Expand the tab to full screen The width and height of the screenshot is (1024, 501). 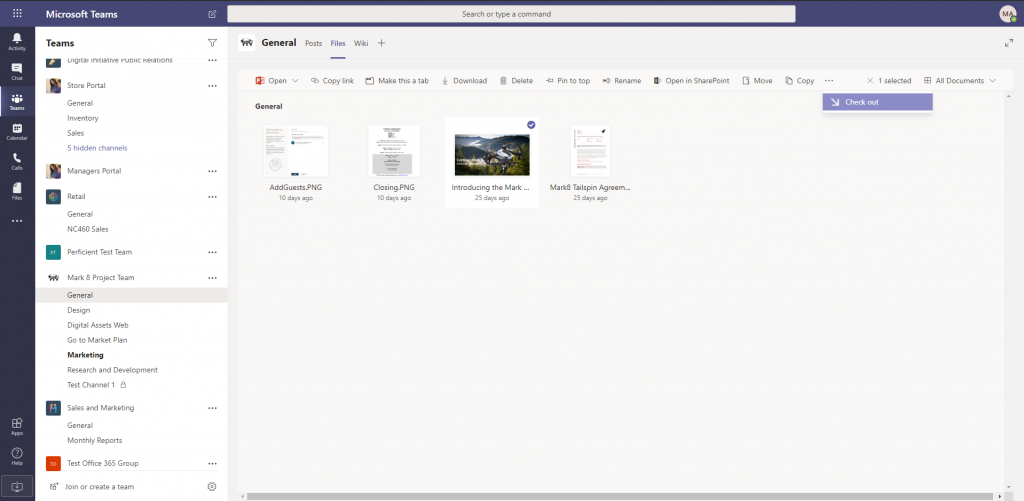click(1008, 43)
